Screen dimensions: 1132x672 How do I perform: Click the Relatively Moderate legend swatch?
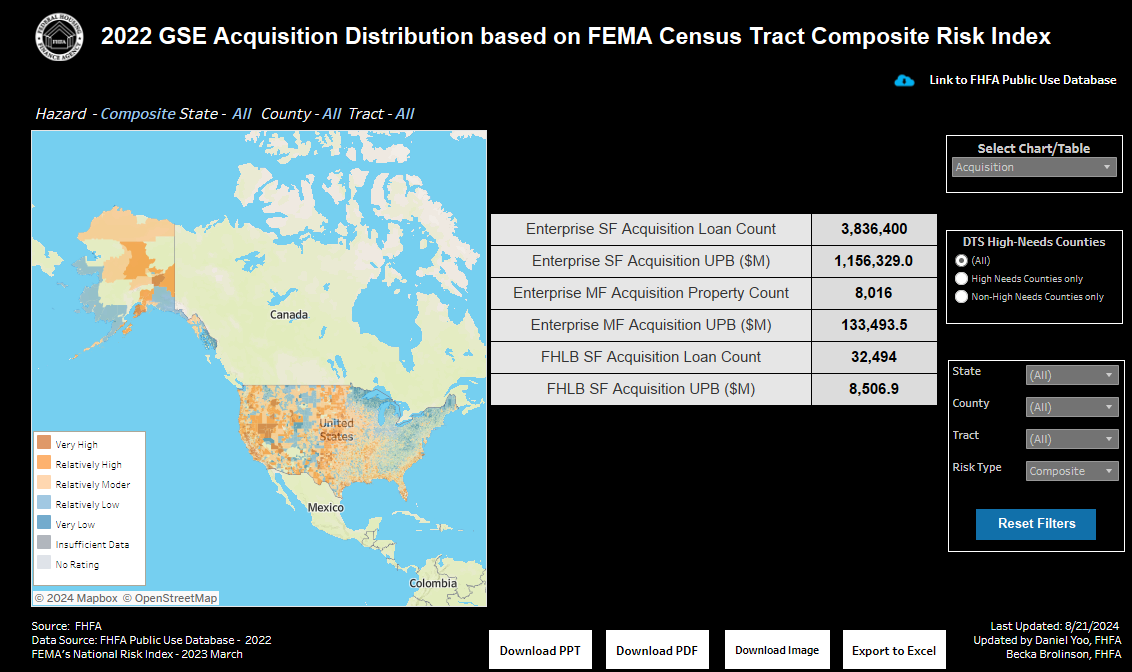click(x=44, y=482)
